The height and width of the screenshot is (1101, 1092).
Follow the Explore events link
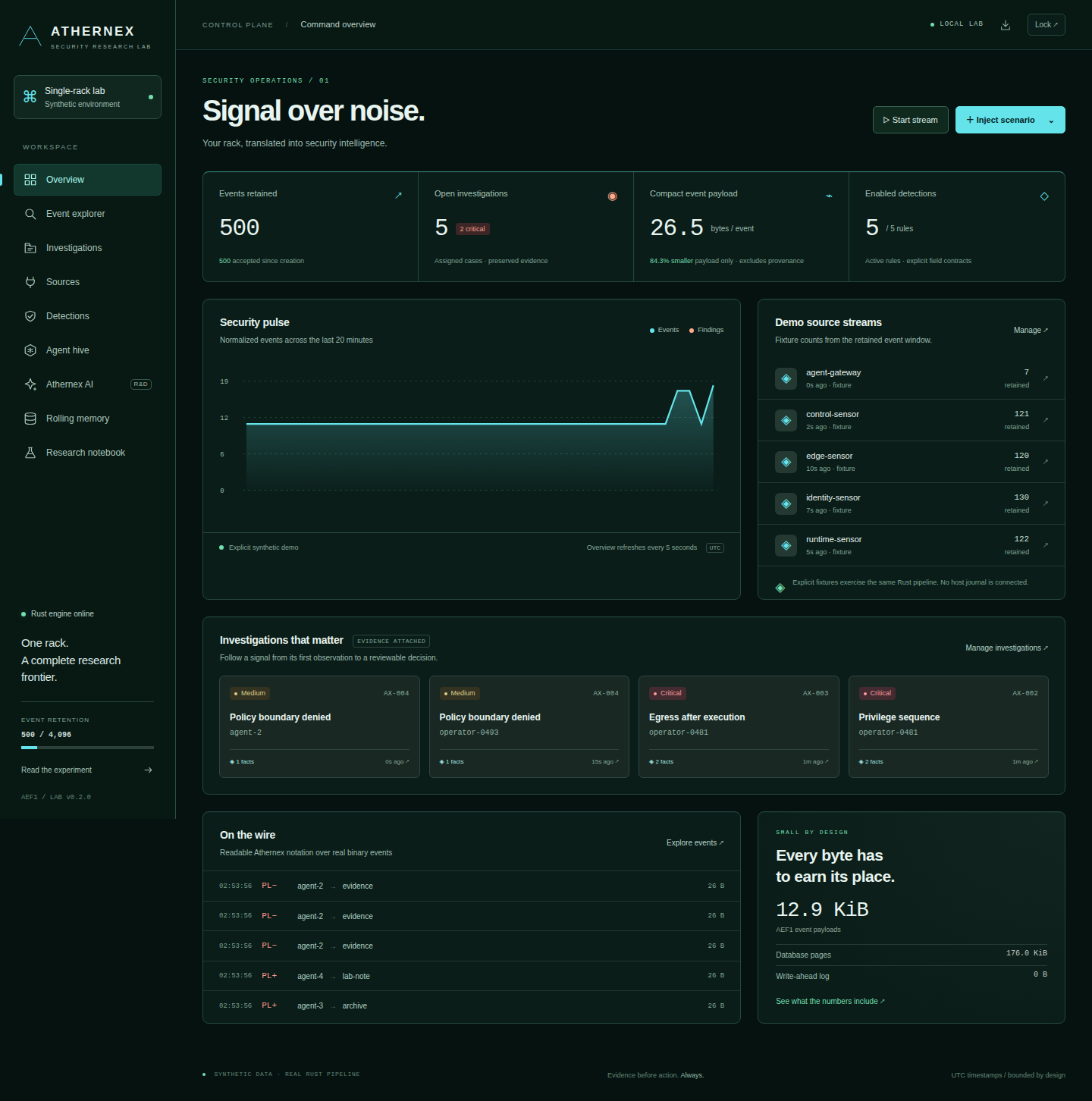tap(695, 843)
